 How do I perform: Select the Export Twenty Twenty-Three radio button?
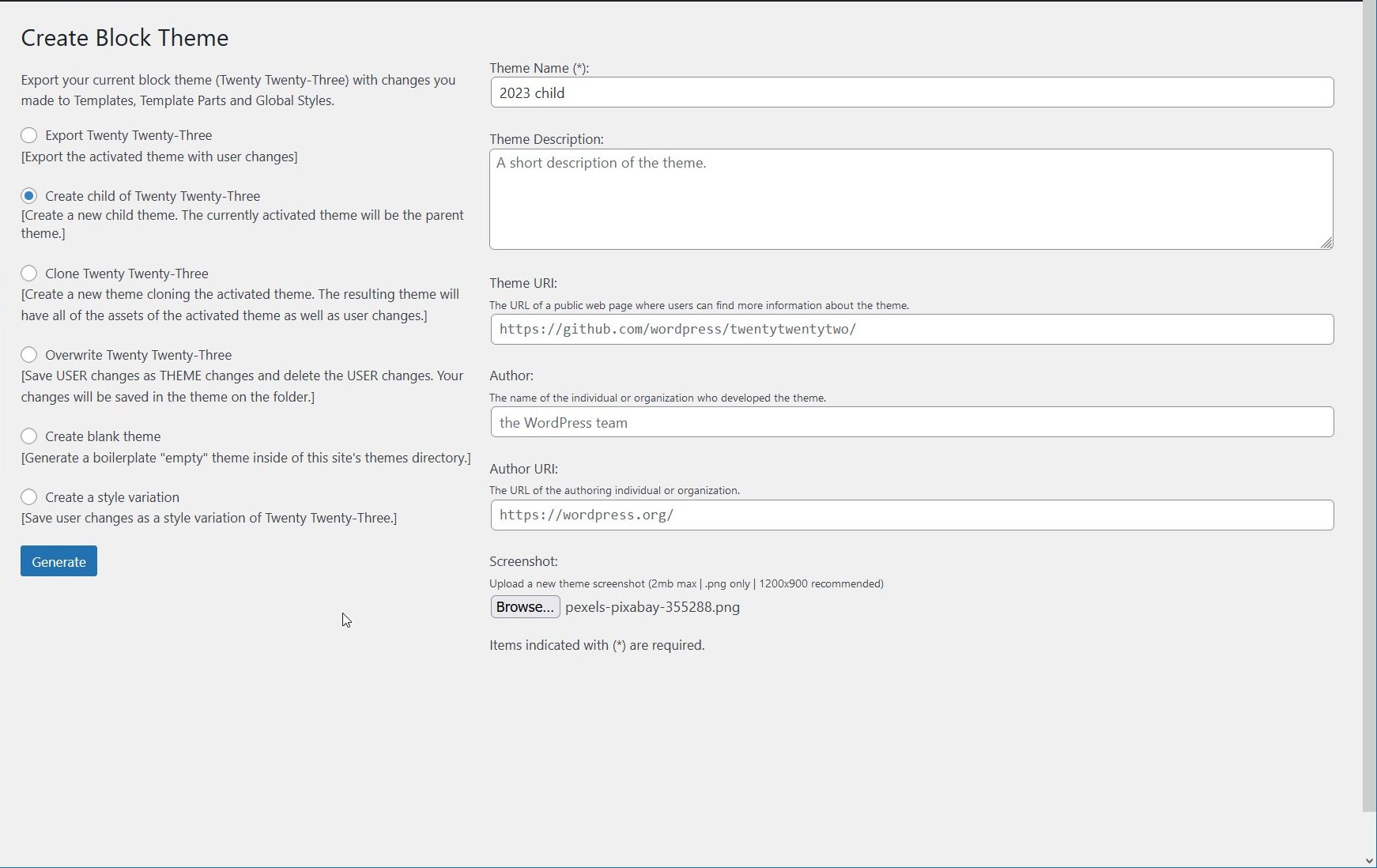29,135
